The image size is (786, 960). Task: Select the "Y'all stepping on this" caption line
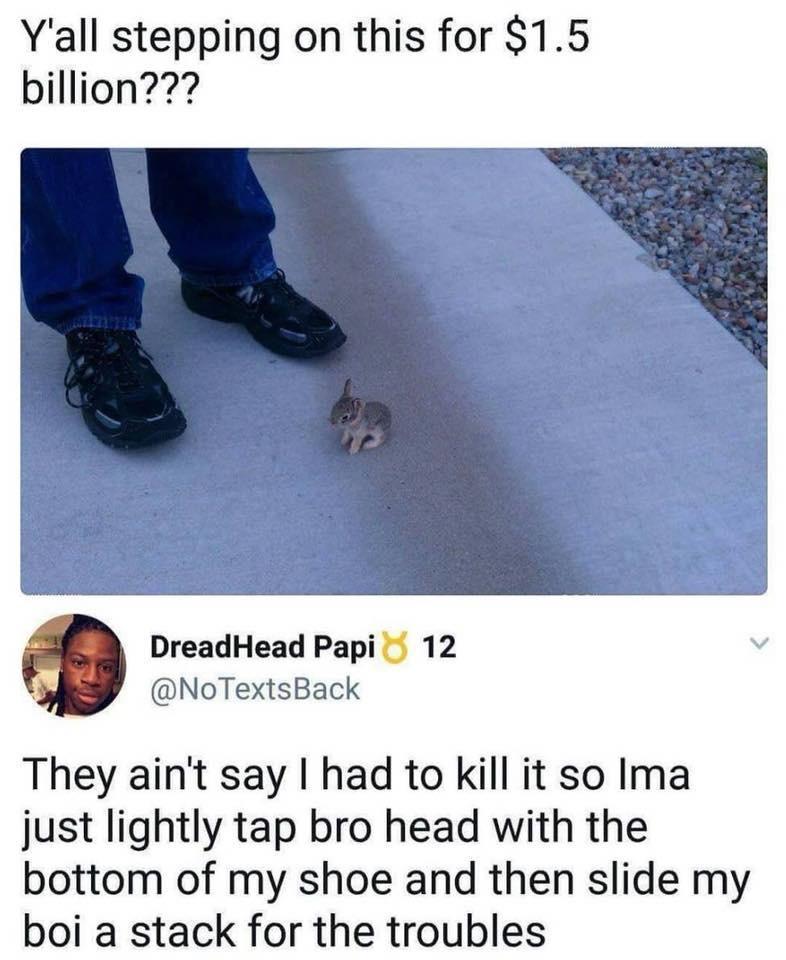click(305, 36)
